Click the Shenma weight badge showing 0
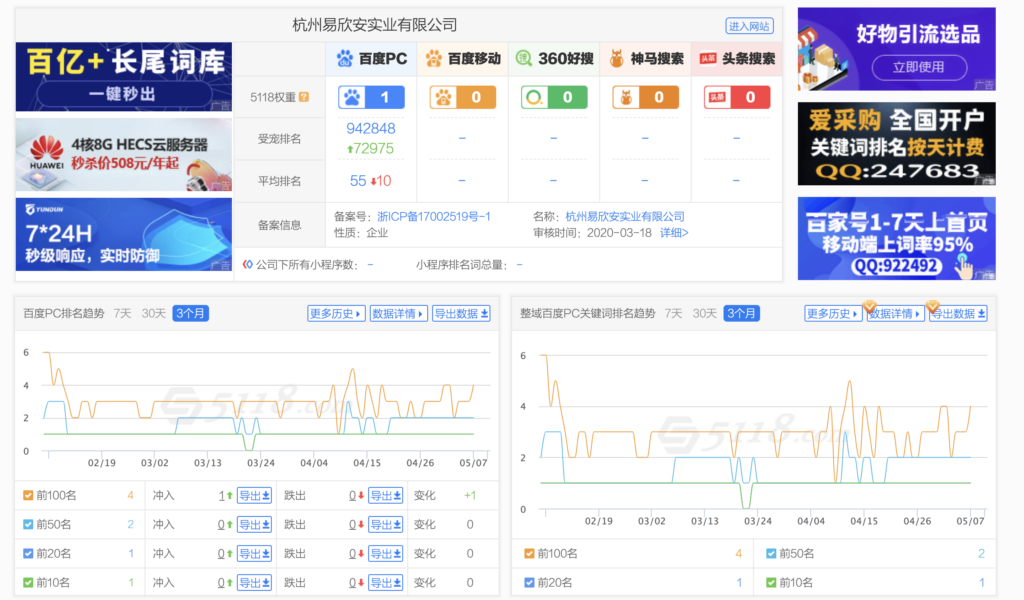1024x600 pixels. [645, 97]
